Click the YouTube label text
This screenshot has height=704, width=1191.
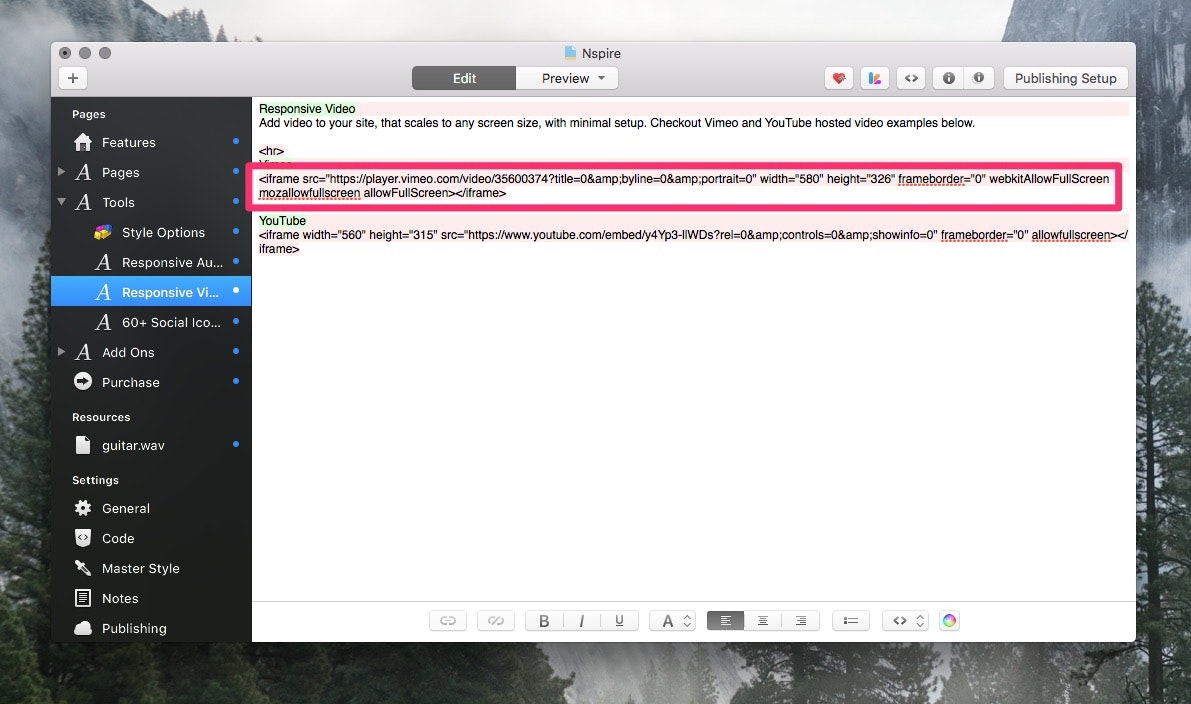point(283,220)
